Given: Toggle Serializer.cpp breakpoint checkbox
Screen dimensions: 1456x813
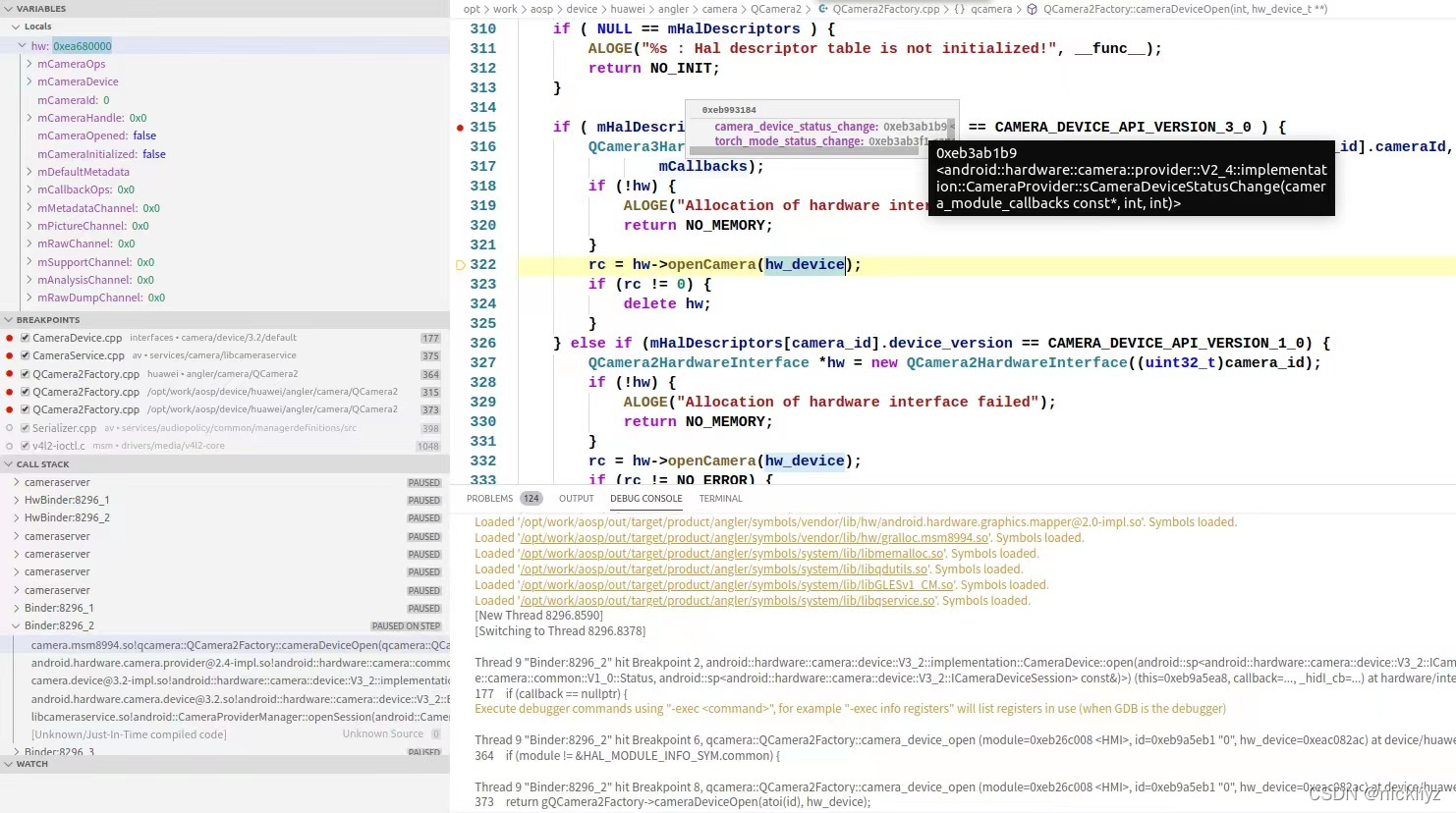Looking at the screenshot, I should (25, 428).
